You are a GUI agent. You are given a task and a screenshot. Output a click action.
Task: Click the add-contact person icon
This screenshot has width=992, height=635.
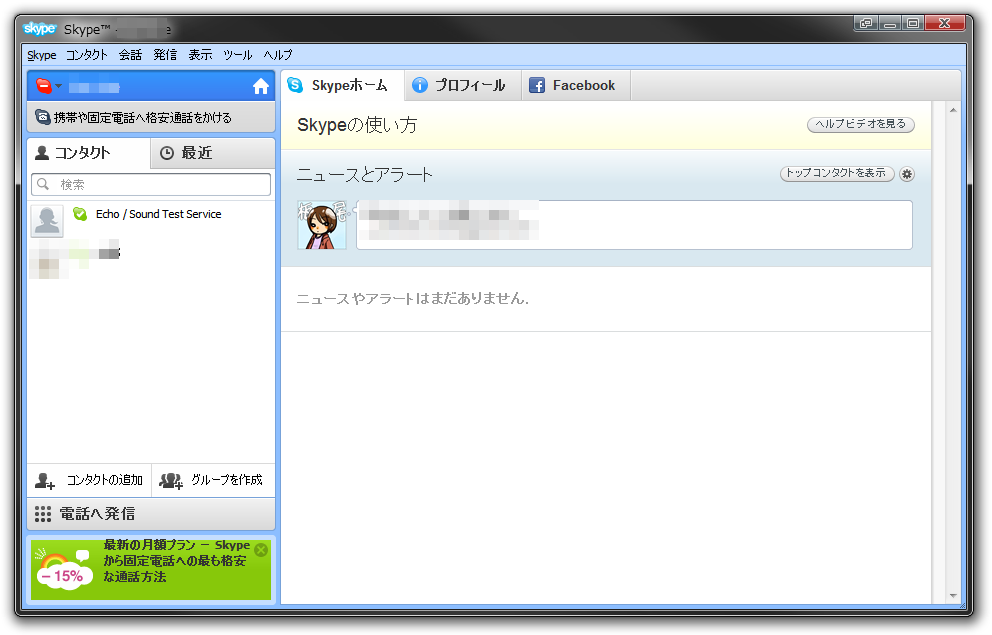(x=45, y=481)
